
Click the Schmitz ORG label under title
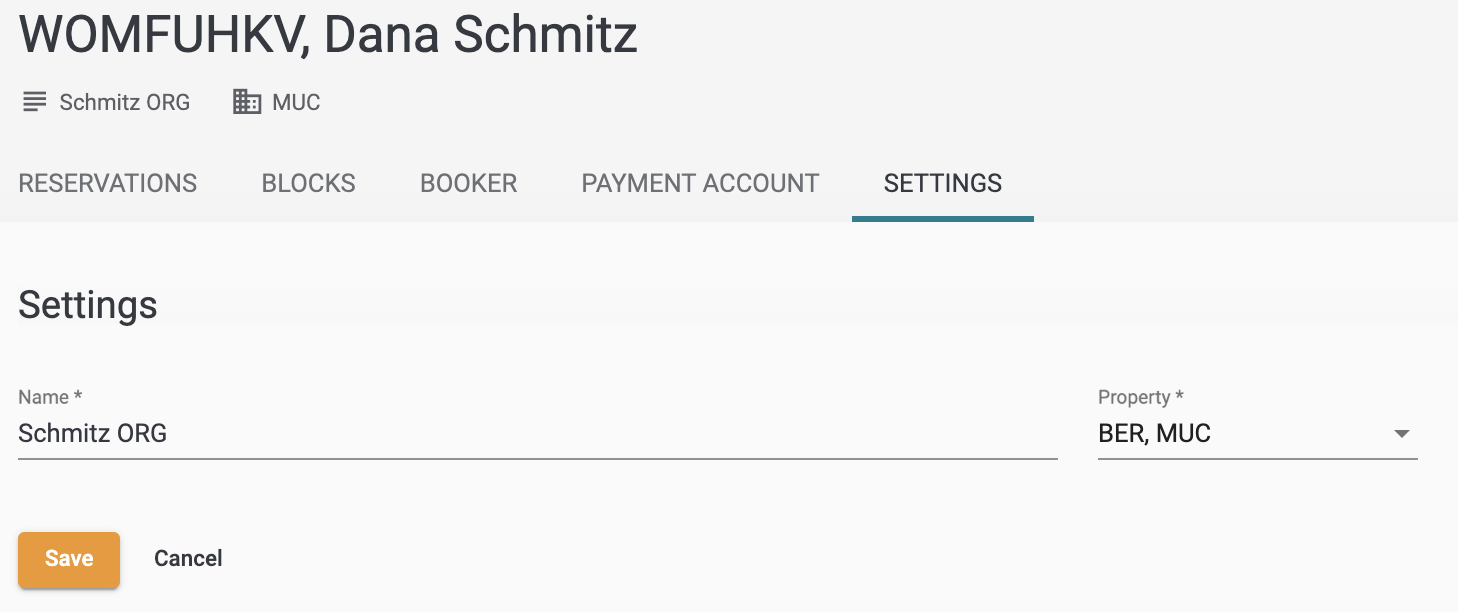tap(125, 102)
